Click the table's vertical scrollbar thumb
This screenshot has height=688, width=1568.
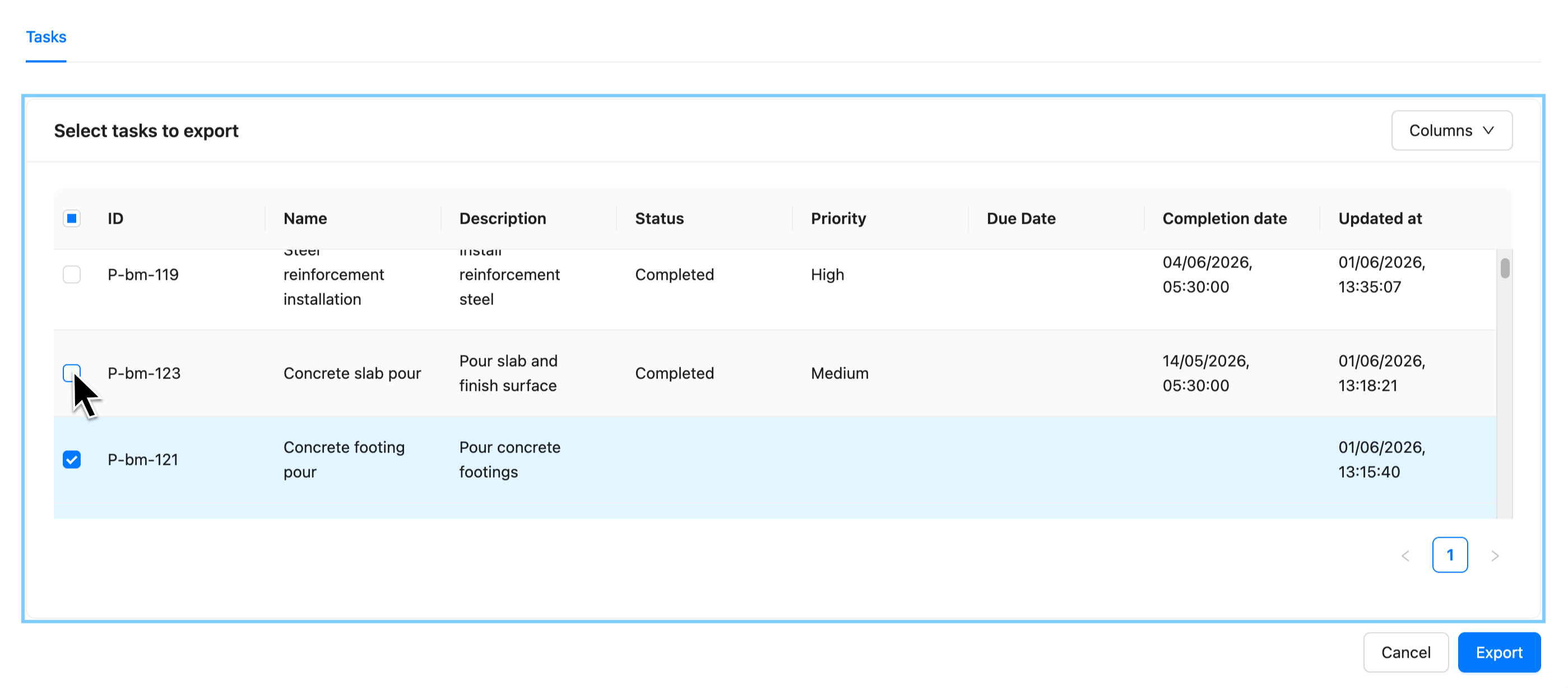click(1505, 268)
